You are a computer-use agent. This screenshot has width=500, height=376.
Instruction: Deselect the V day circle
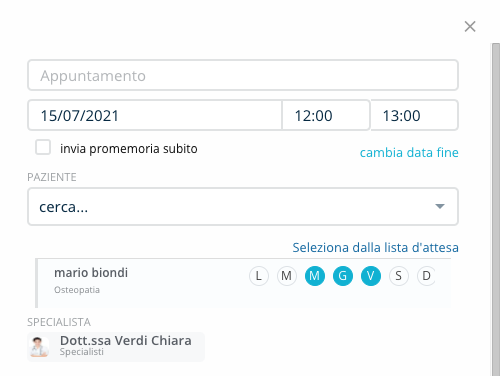tap(371, 276)
